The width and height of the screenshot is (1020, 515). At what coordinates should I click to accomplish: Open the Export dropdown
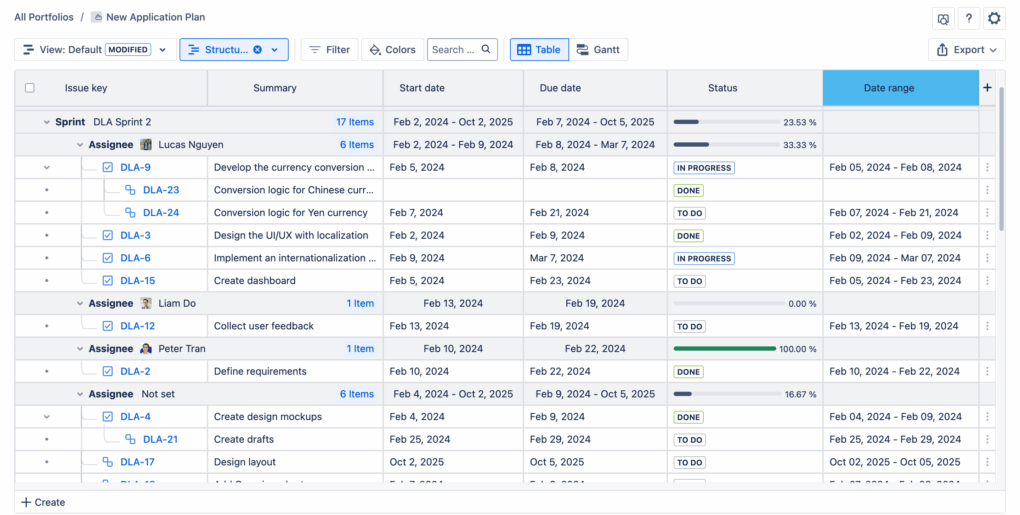[967, 49]
